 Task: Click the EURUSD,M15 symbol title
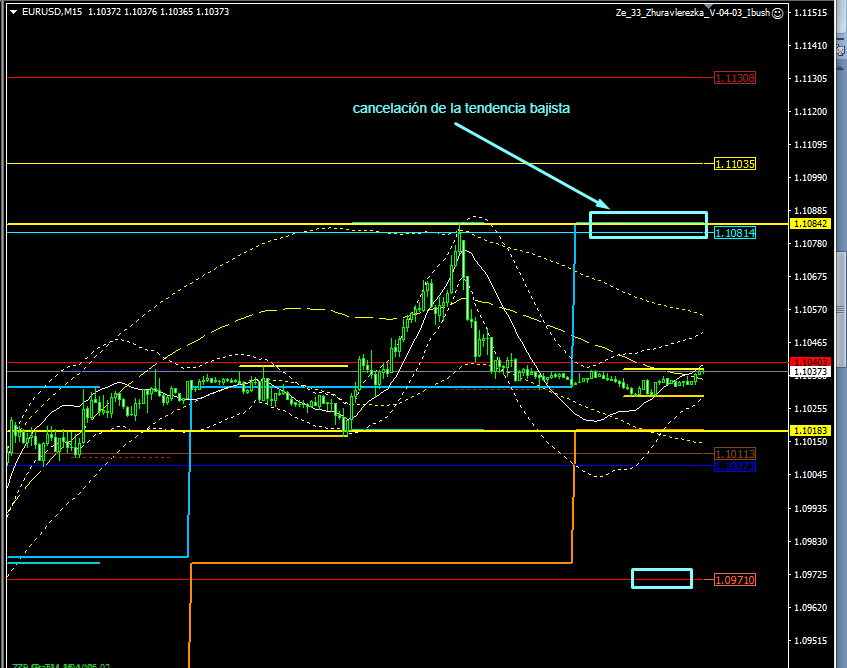tap(52, 12)
